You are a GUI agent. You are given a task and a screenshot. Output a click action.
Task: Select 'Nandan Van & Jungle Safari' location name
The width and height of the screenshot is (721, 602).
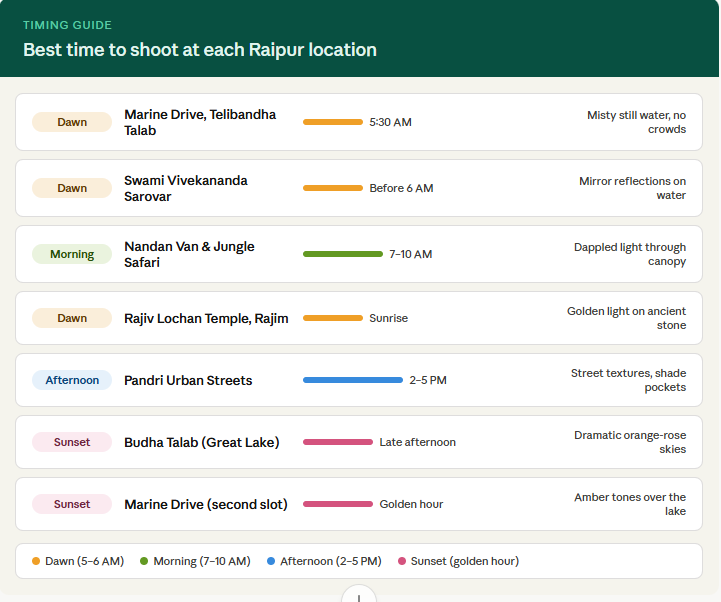click(189, 254)
